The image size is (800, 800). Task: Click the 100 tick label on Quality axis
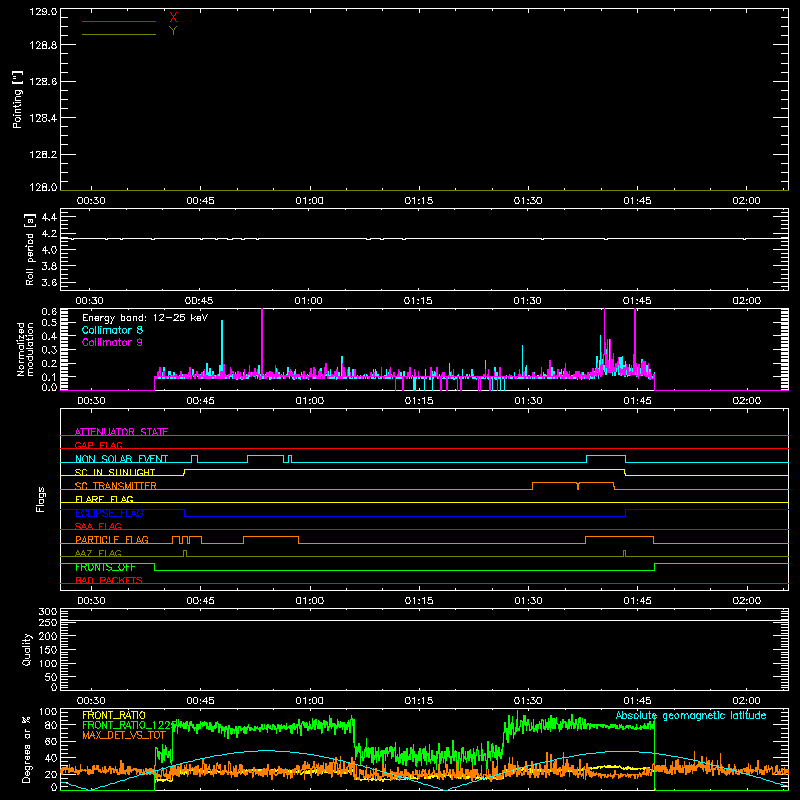pyautogui.click(x=47, y=664)
